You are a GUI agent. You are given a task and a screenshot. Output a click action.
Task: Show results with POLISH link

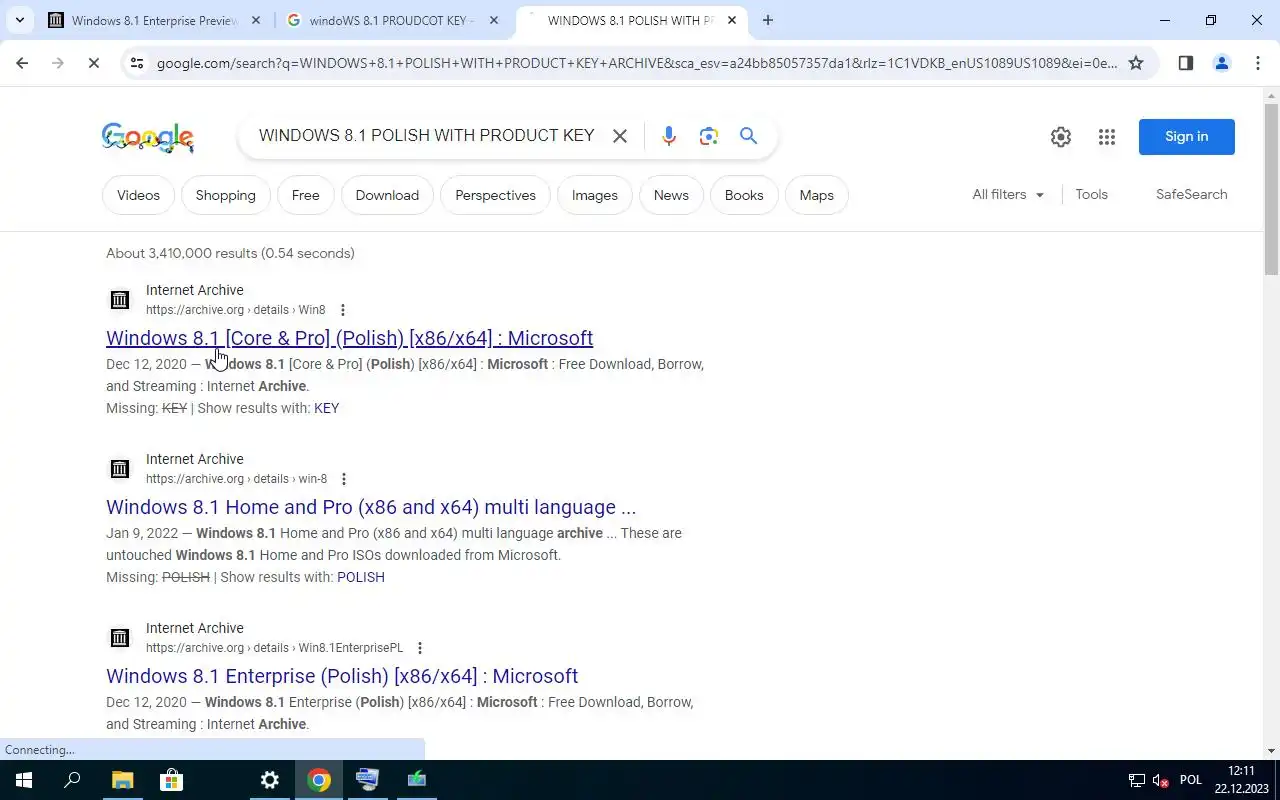click(x=361, y=577)
